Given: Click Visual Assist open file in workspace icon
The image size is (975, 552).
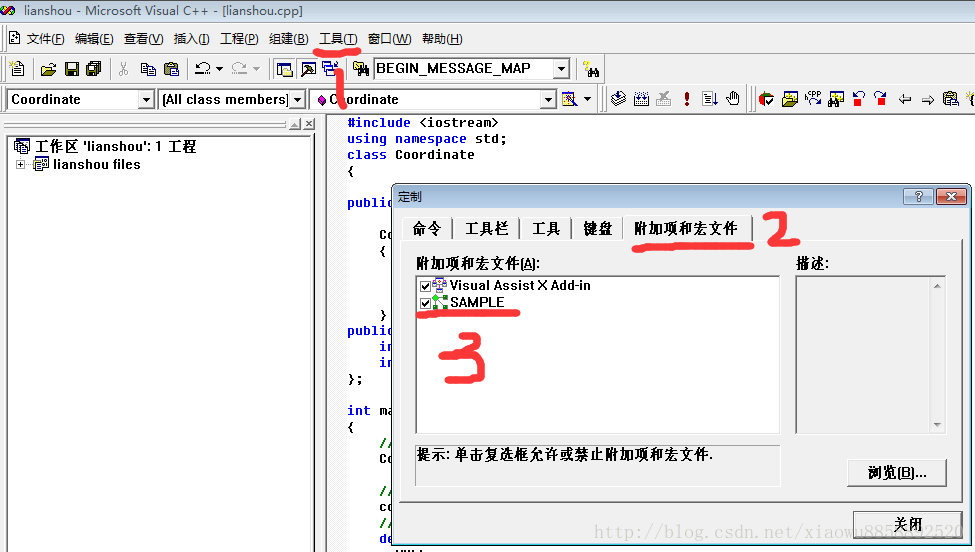Looking at the screenshot, I should tap(790, 99).
